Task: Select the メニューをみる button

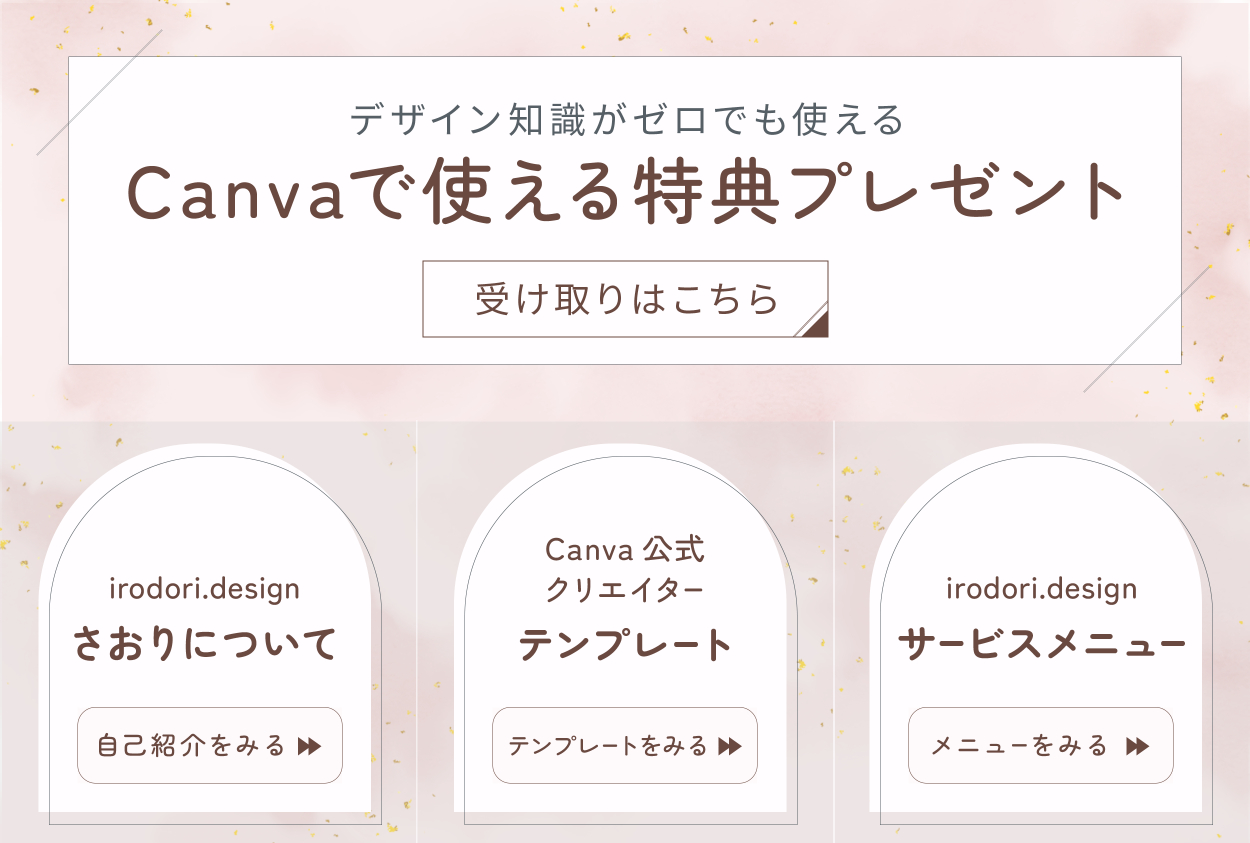Action: pos(1040,746)
